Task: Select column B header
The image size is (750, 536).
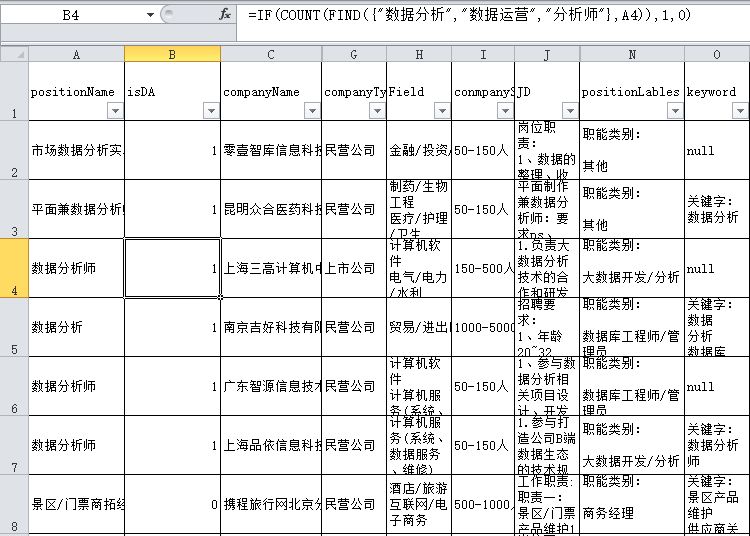Action: click(172, 54)
